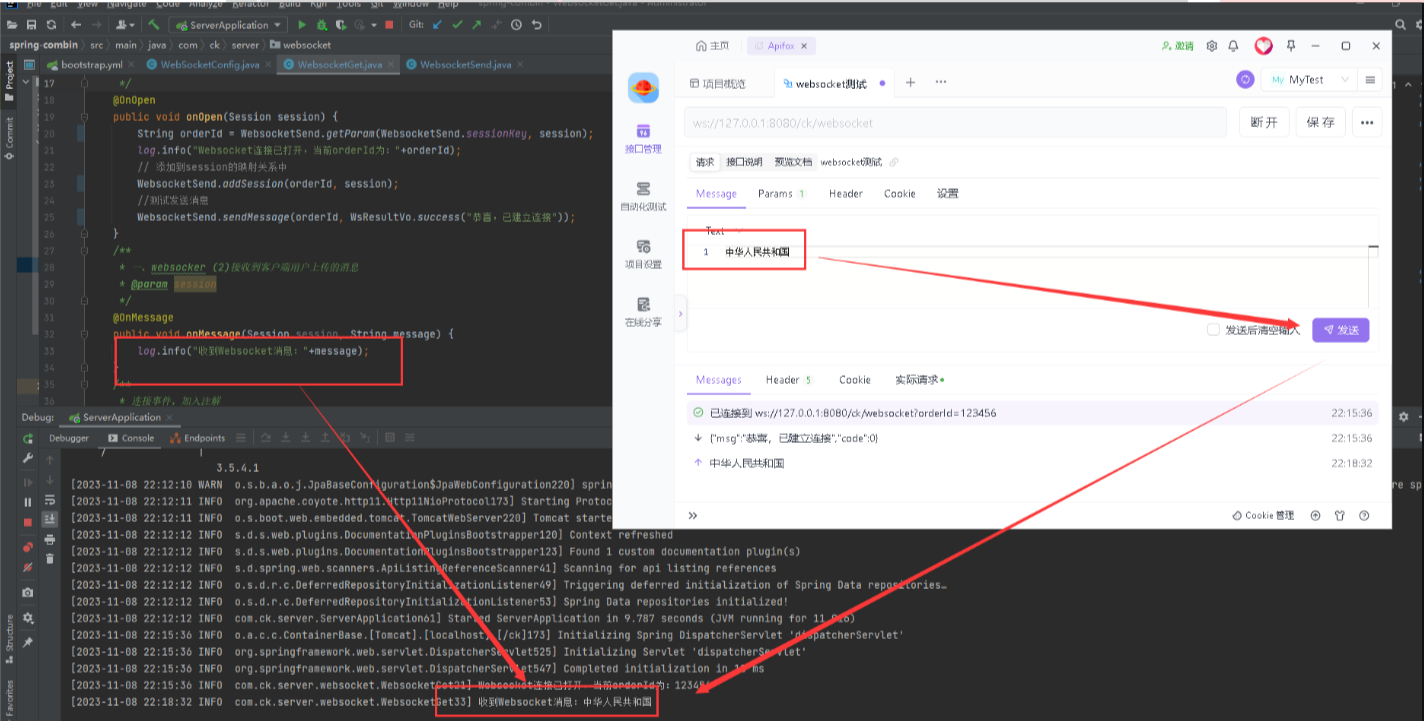Open the Cookie tab in request section
The height and width of the screenshot is (721, 1424).
click(900, 194)
